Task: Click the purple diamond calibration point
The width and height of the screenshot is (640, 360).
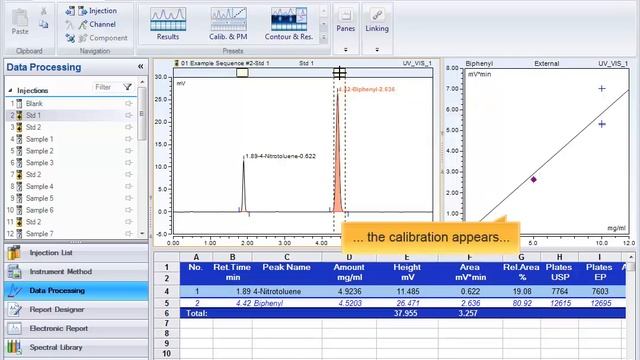Action: pos(533,180)
